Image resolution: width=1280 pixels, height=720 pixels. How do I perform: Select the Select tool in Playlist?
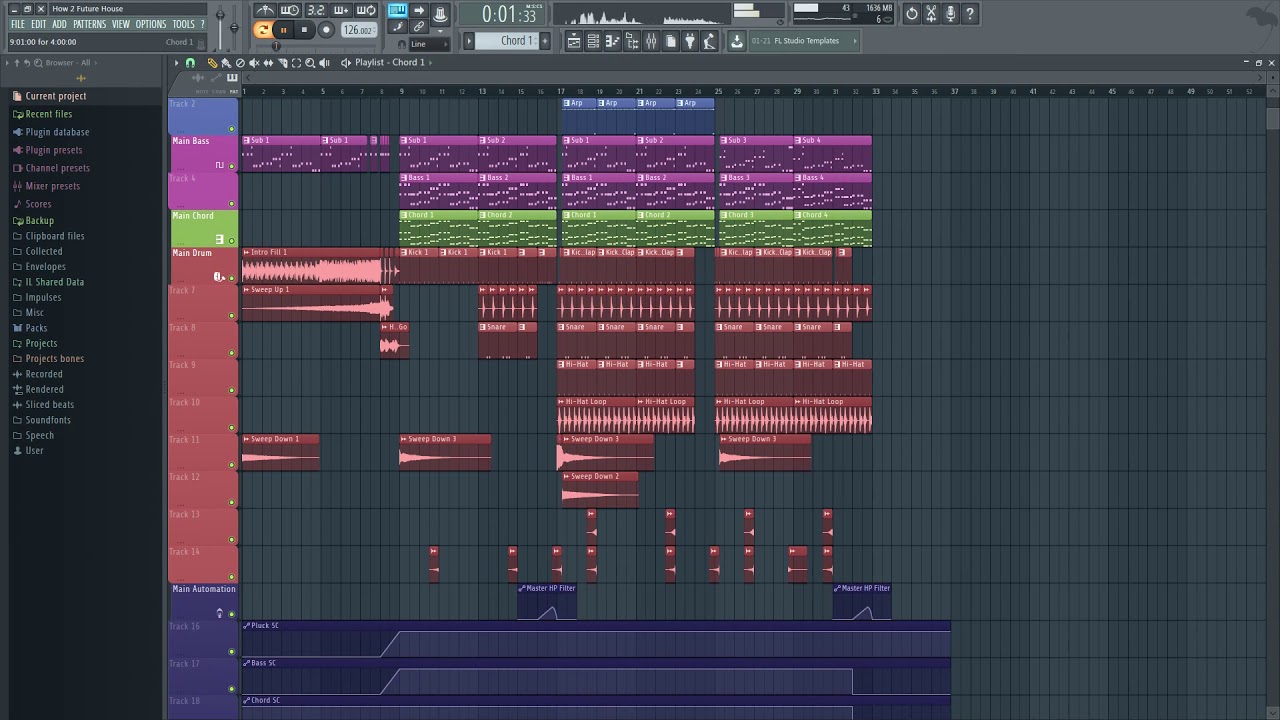click(x=296, y=62)
